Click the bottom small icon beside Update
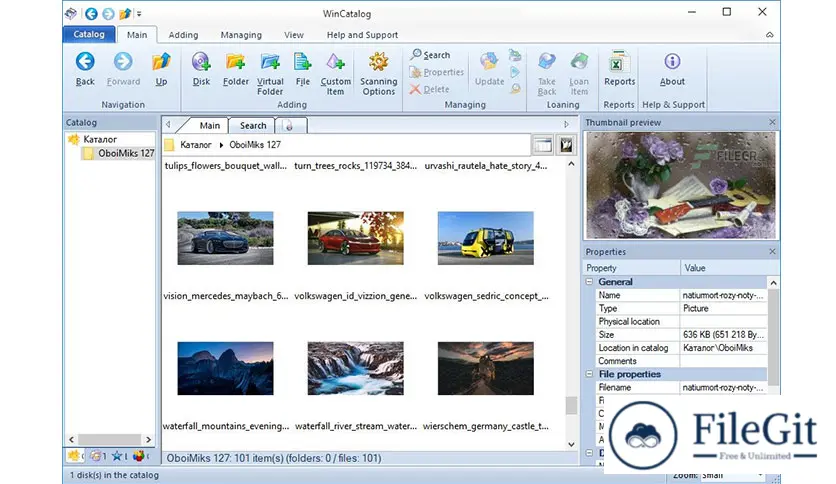This screenshot has width=836, height=484. (x=515, y=89)
